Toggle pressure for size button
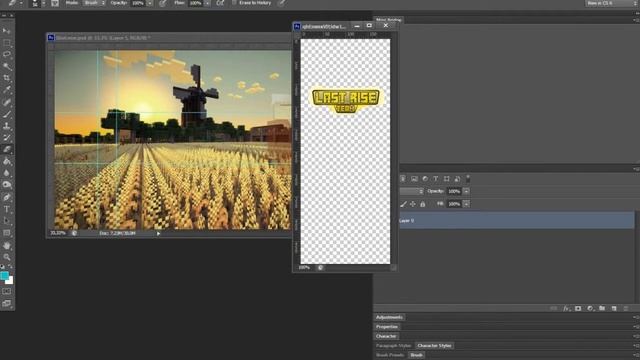Image resolution: width=640 pixels, height=360 pixels. coord(282,3)
